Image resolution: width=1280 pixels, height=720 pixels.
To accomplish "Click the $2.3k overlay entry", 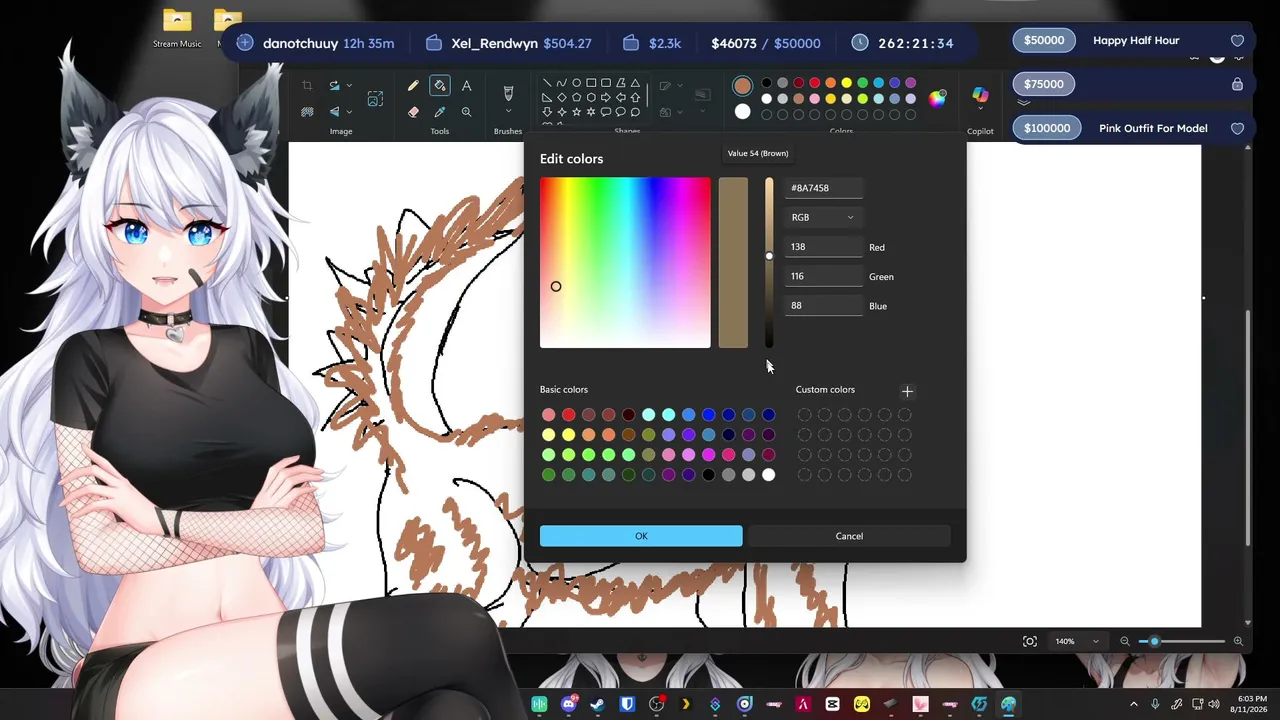I will 652,43.
